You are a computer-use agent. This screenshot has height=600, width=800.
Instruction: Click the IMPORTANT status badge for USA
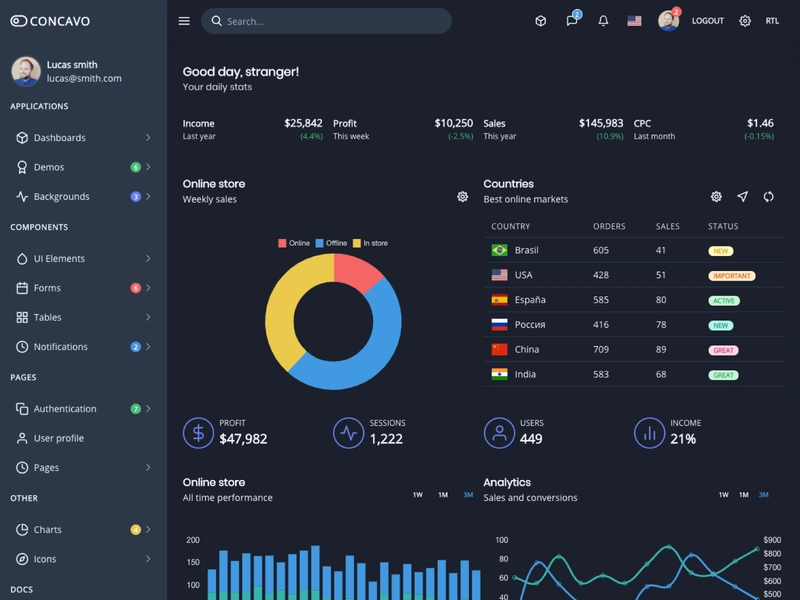point(732,276)
